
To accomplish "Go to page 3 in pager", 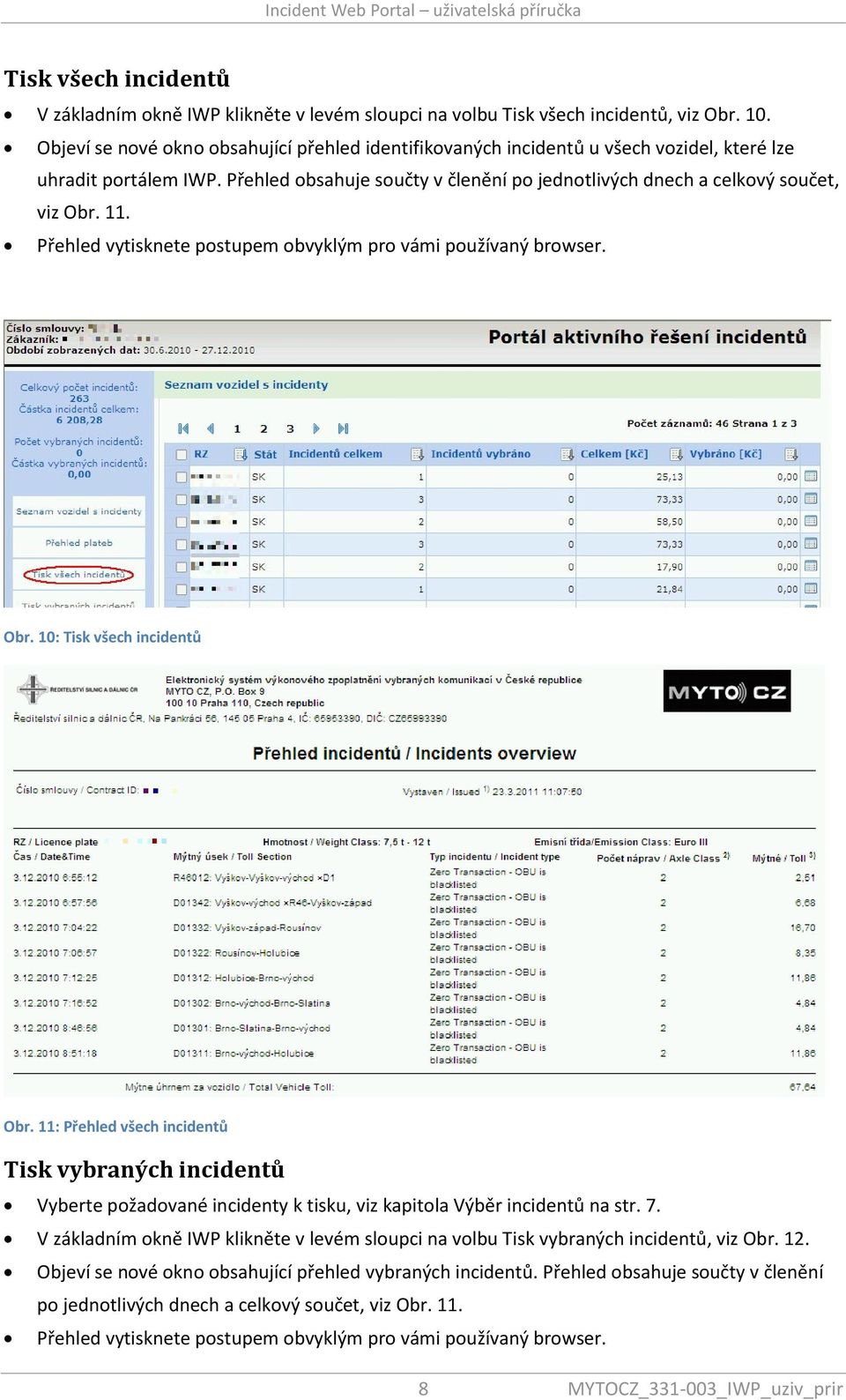I will (290, 428).
